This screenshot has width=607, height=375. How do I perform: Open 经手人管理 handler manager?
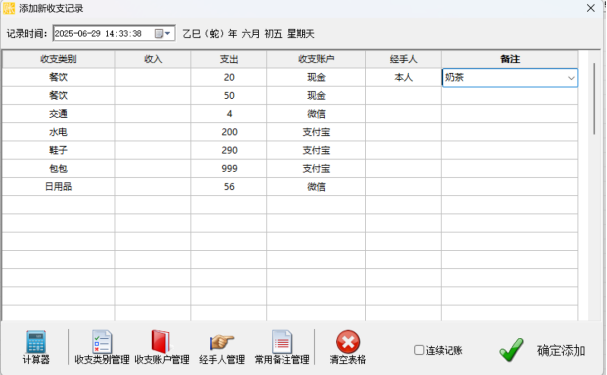tap(222, 347)
